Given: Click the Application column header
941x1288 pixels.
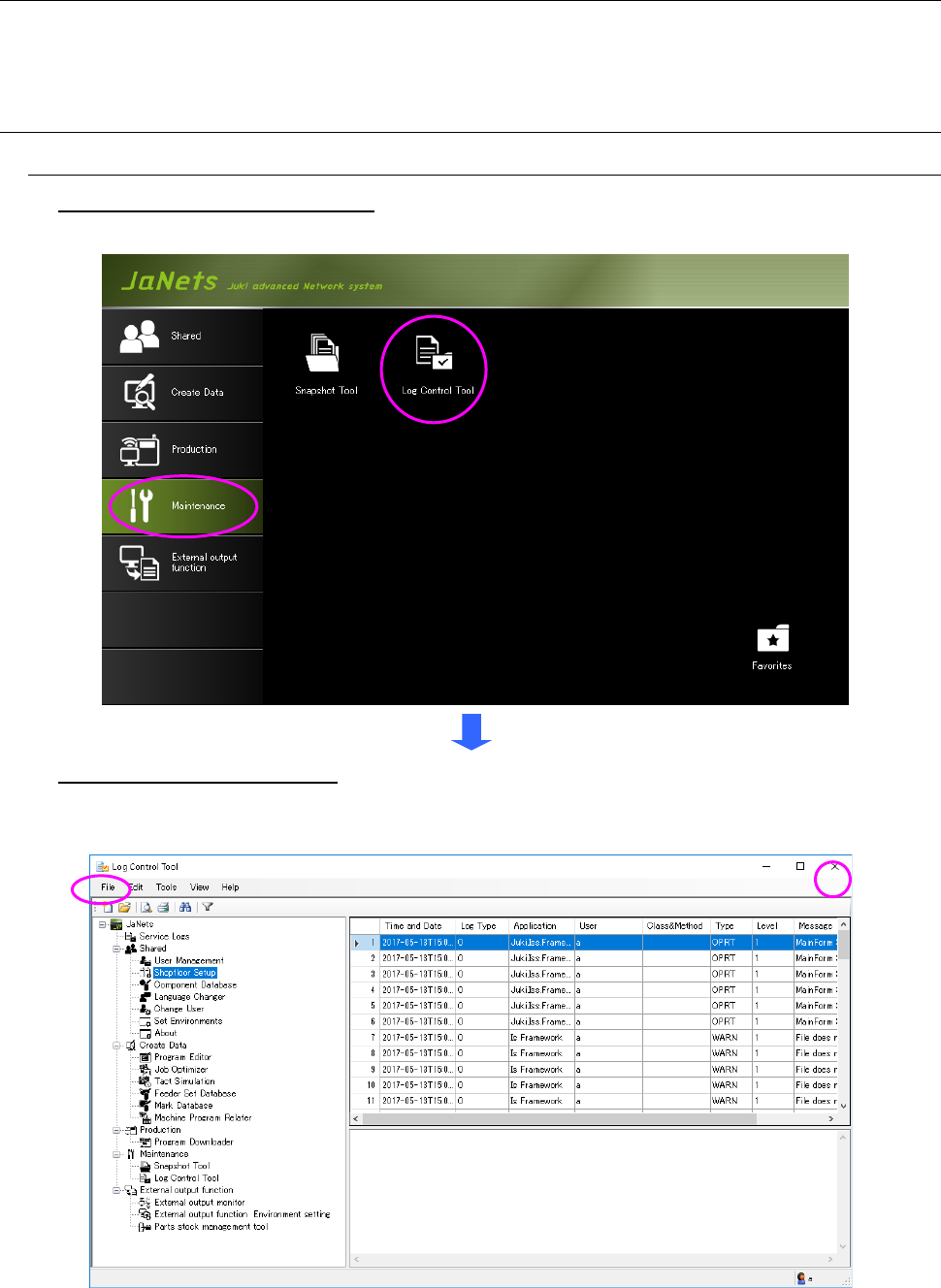Looking at the screenshot, I should click(x=541, y=926).
